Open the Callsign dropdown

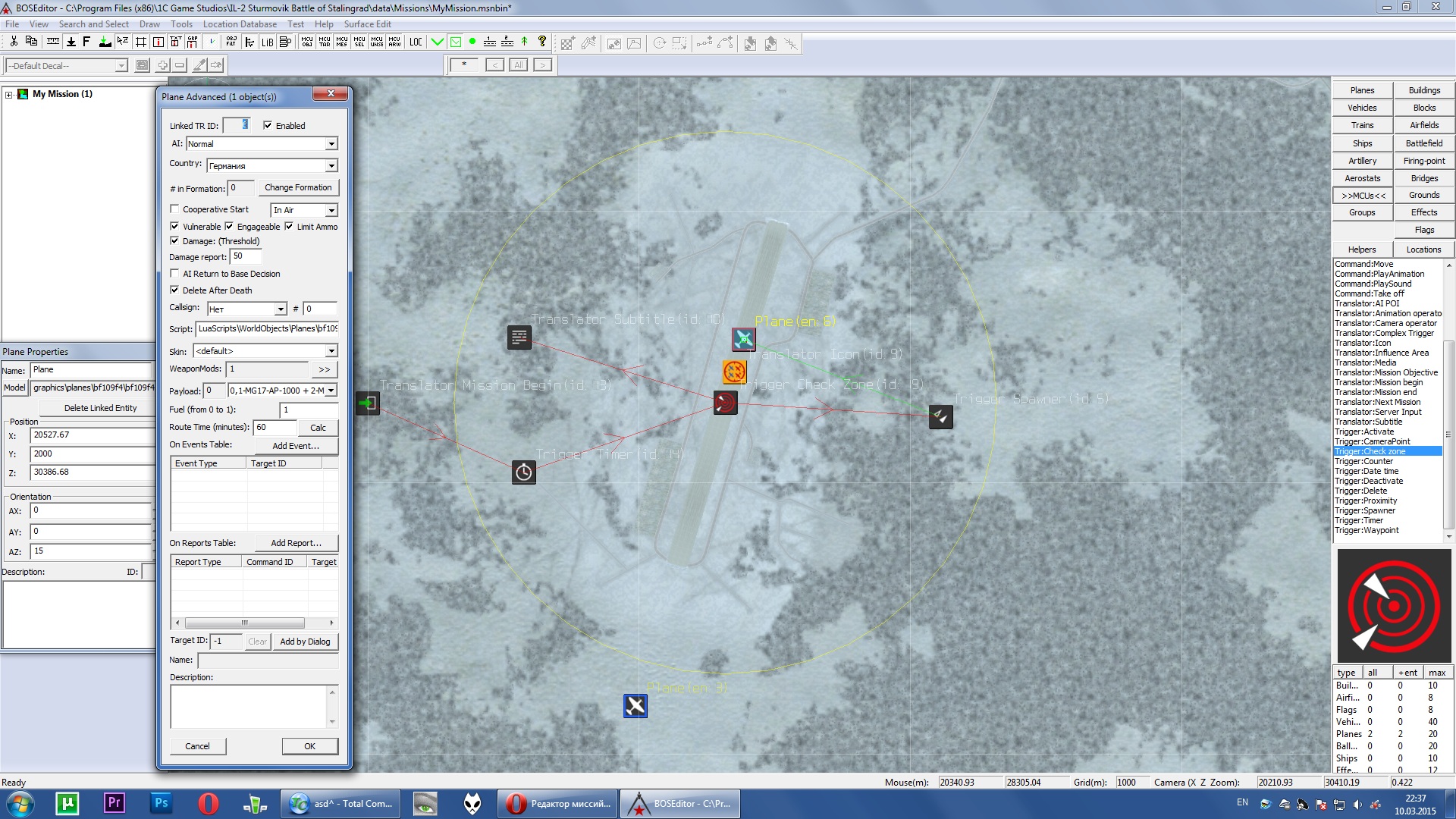tap(281, 309)
